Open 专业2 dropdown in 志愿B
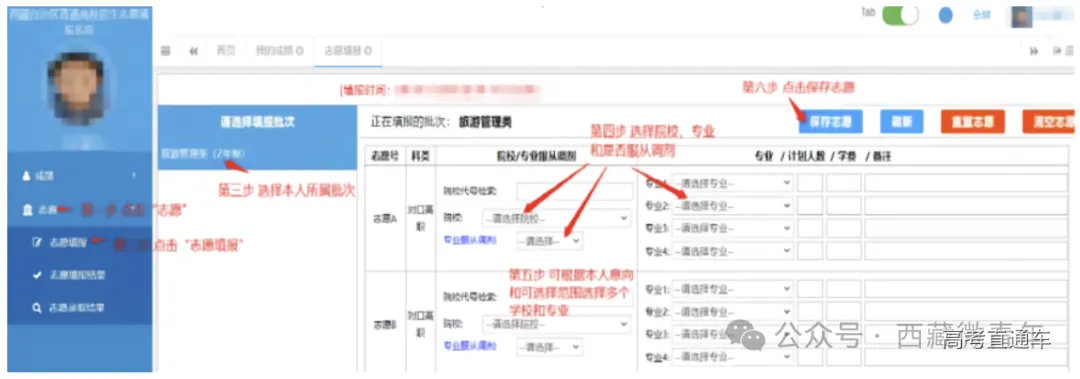The image size is (1080, 379). click(733, 311)
